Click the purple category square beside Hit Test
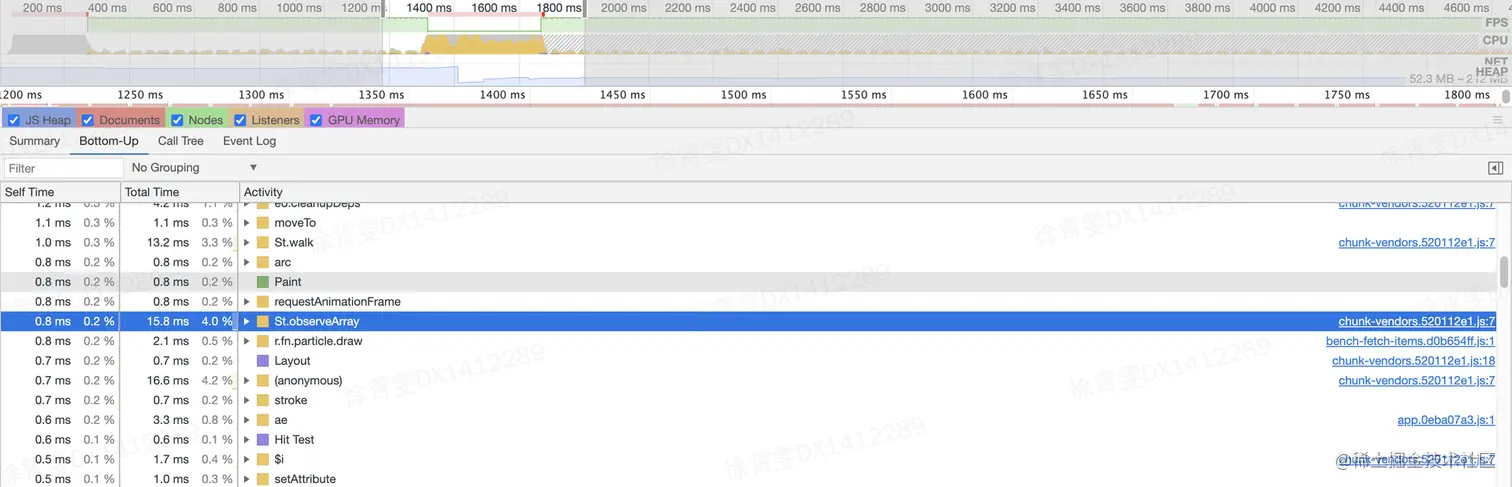 [263, 440]
